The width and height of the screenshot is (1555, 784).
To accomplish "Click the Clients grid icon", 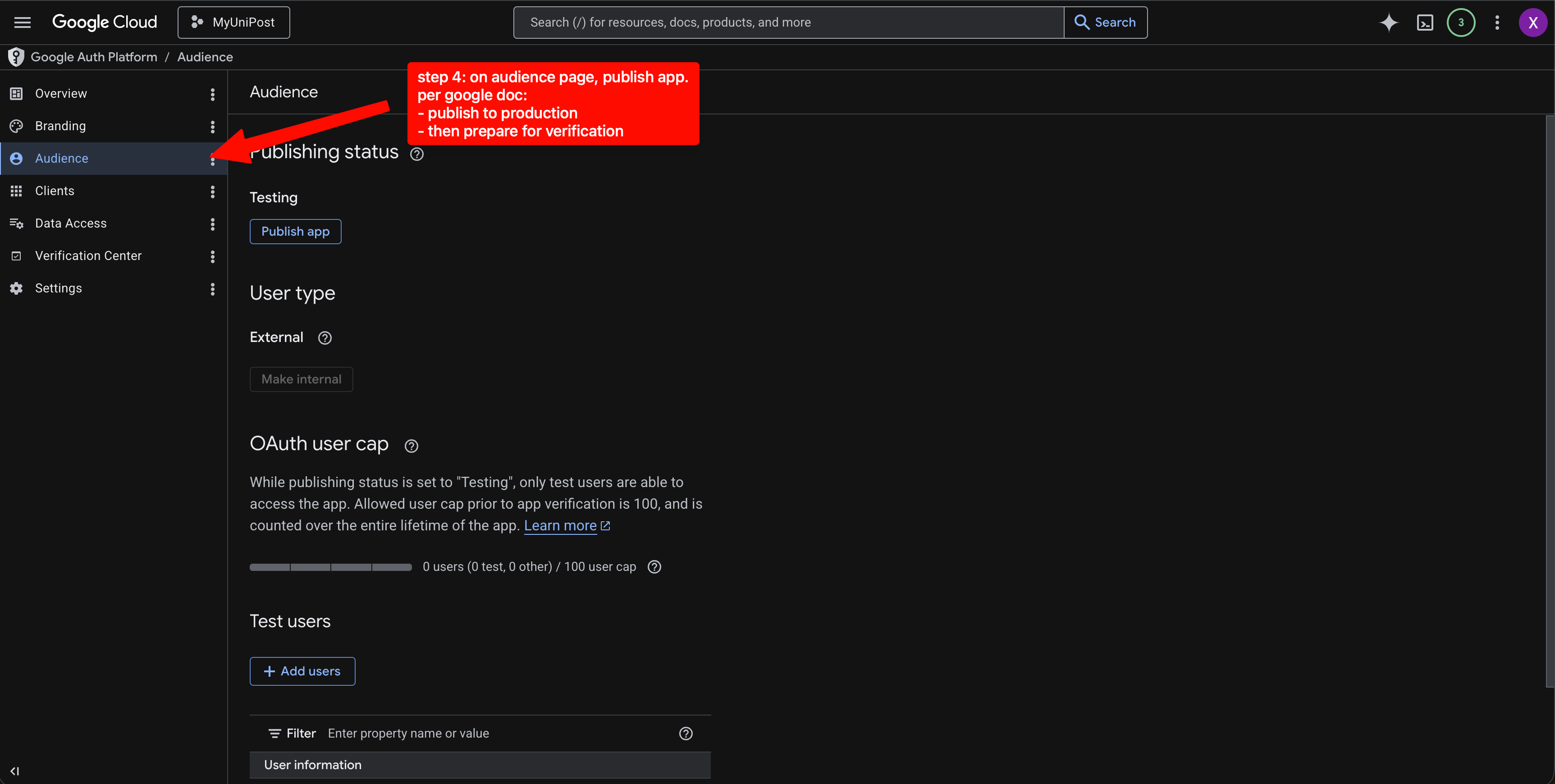I will 16,191.
